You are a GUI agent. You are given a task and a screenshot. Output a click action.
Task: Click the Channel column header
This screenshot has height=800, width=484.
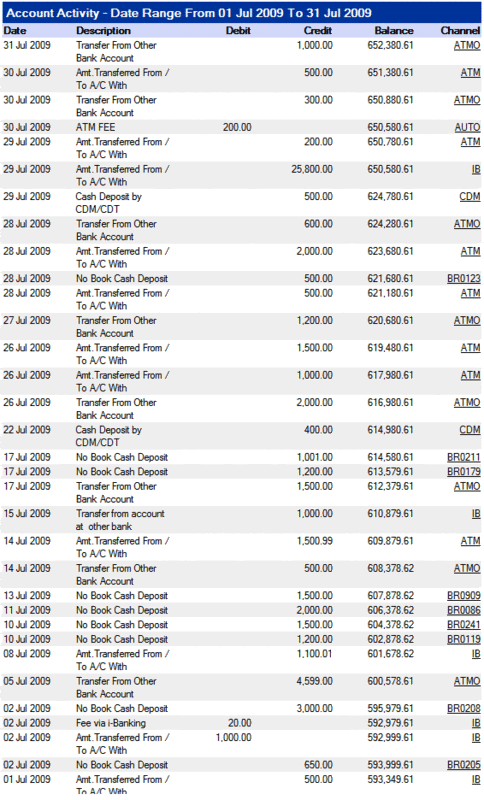[460, 31]
